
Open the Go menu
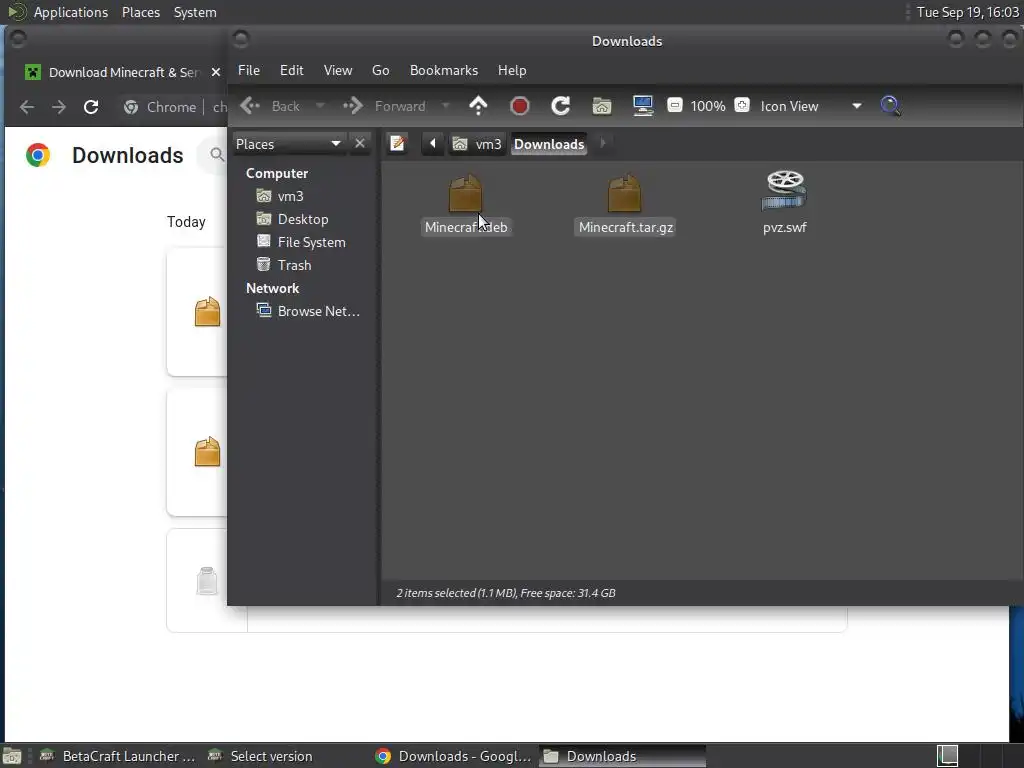381,71
